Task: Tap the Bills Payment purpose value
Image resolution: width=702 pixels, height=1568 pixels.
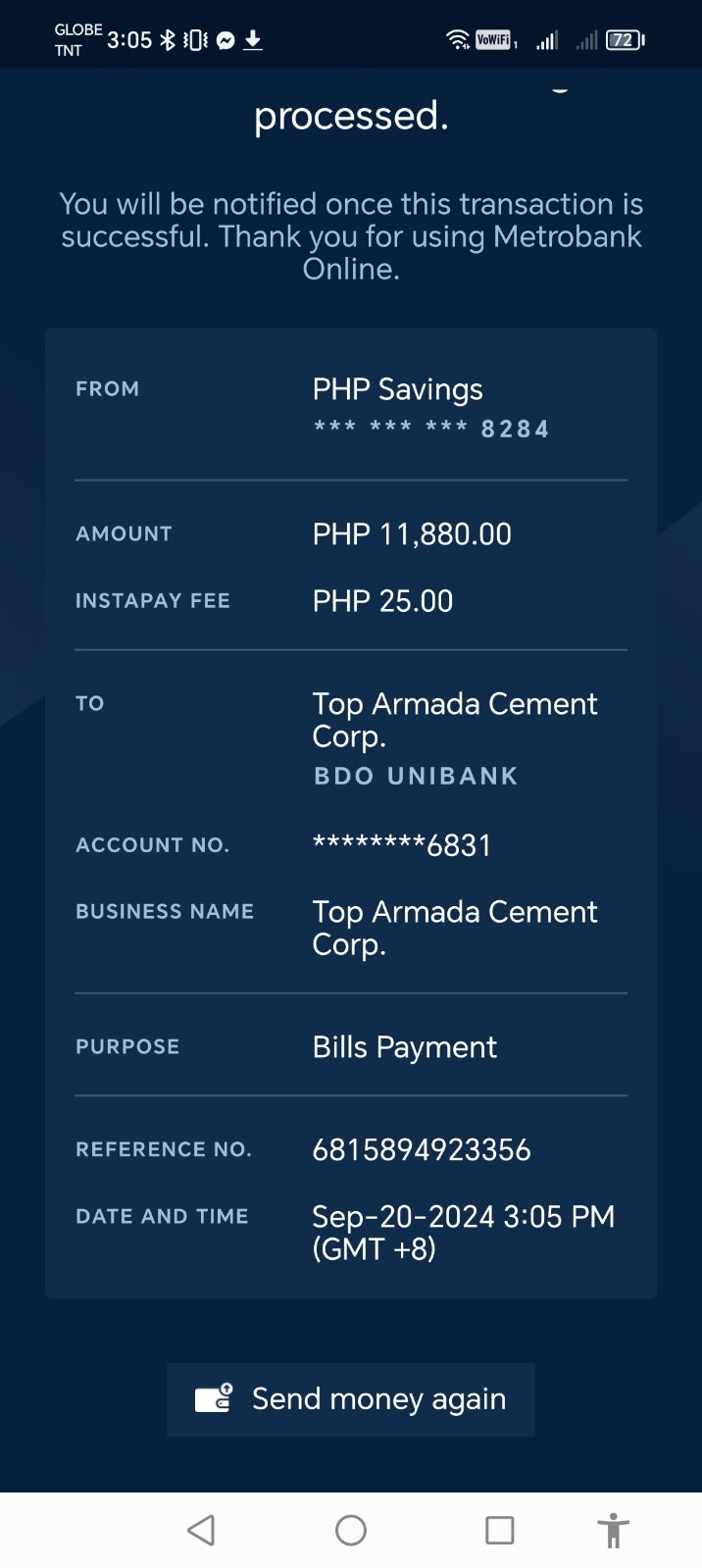Action: tap(404, 1047)
